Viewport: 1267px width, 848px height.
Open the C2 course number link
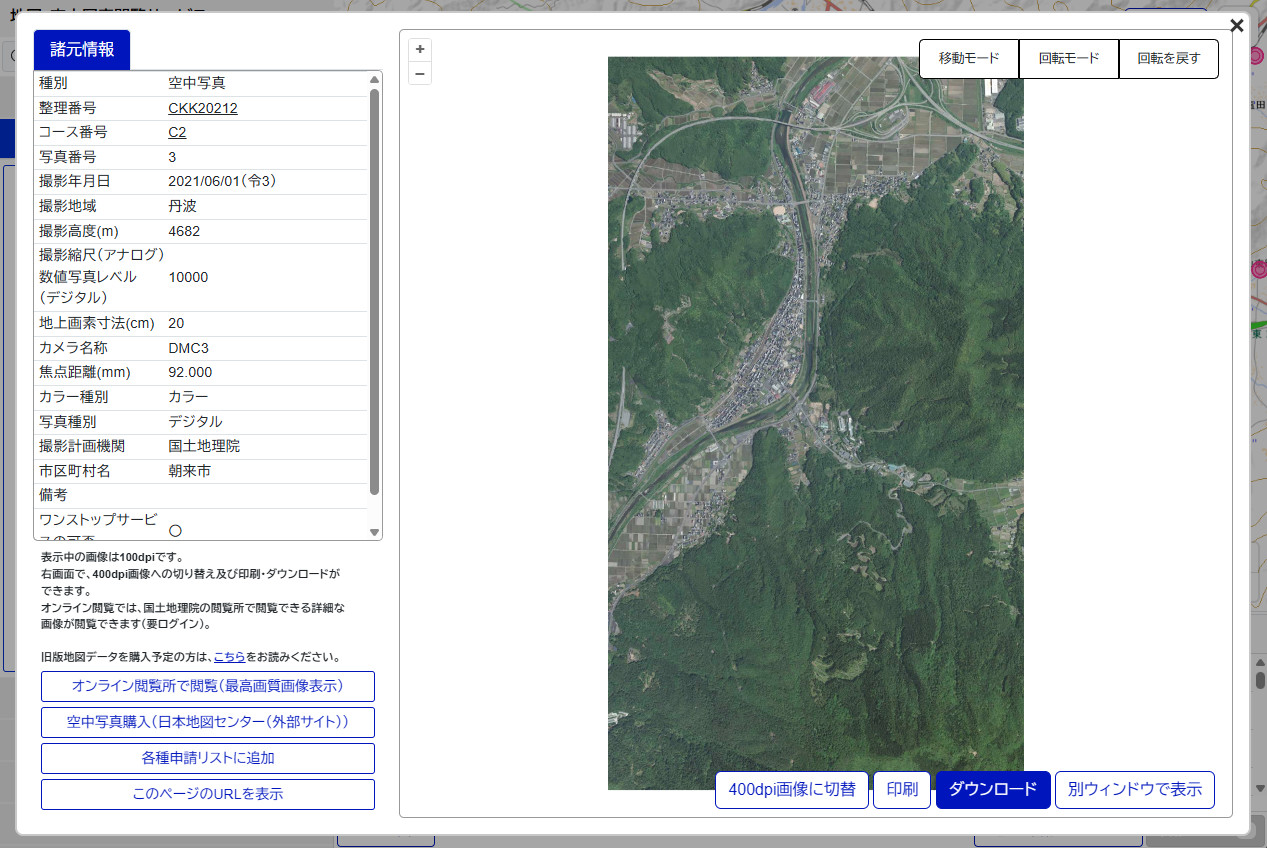point(177,132)
